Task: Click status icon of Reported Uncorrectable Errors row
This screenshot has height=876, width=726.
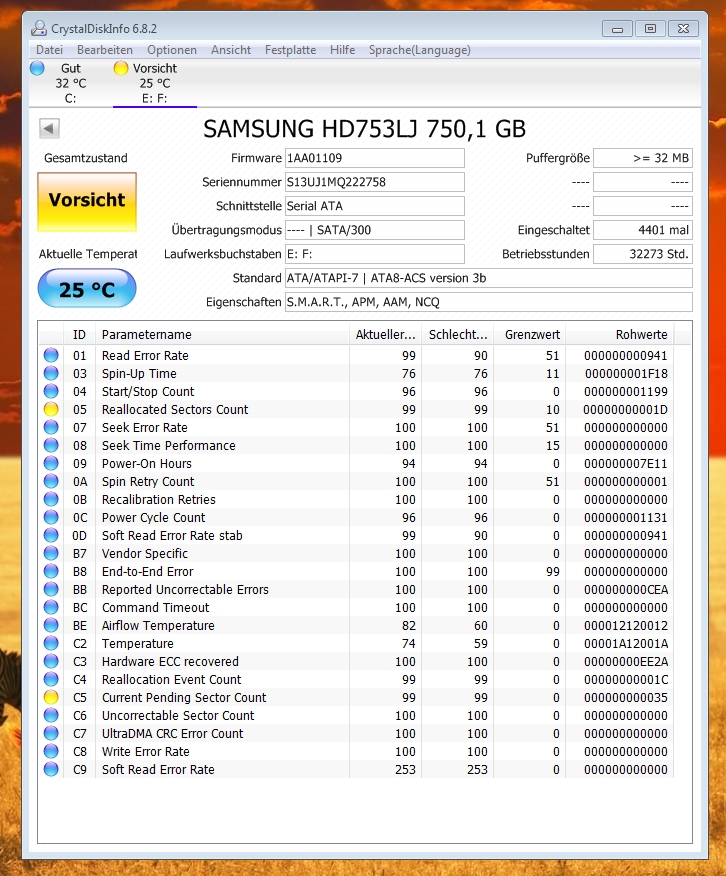Action: click(51, 589)
